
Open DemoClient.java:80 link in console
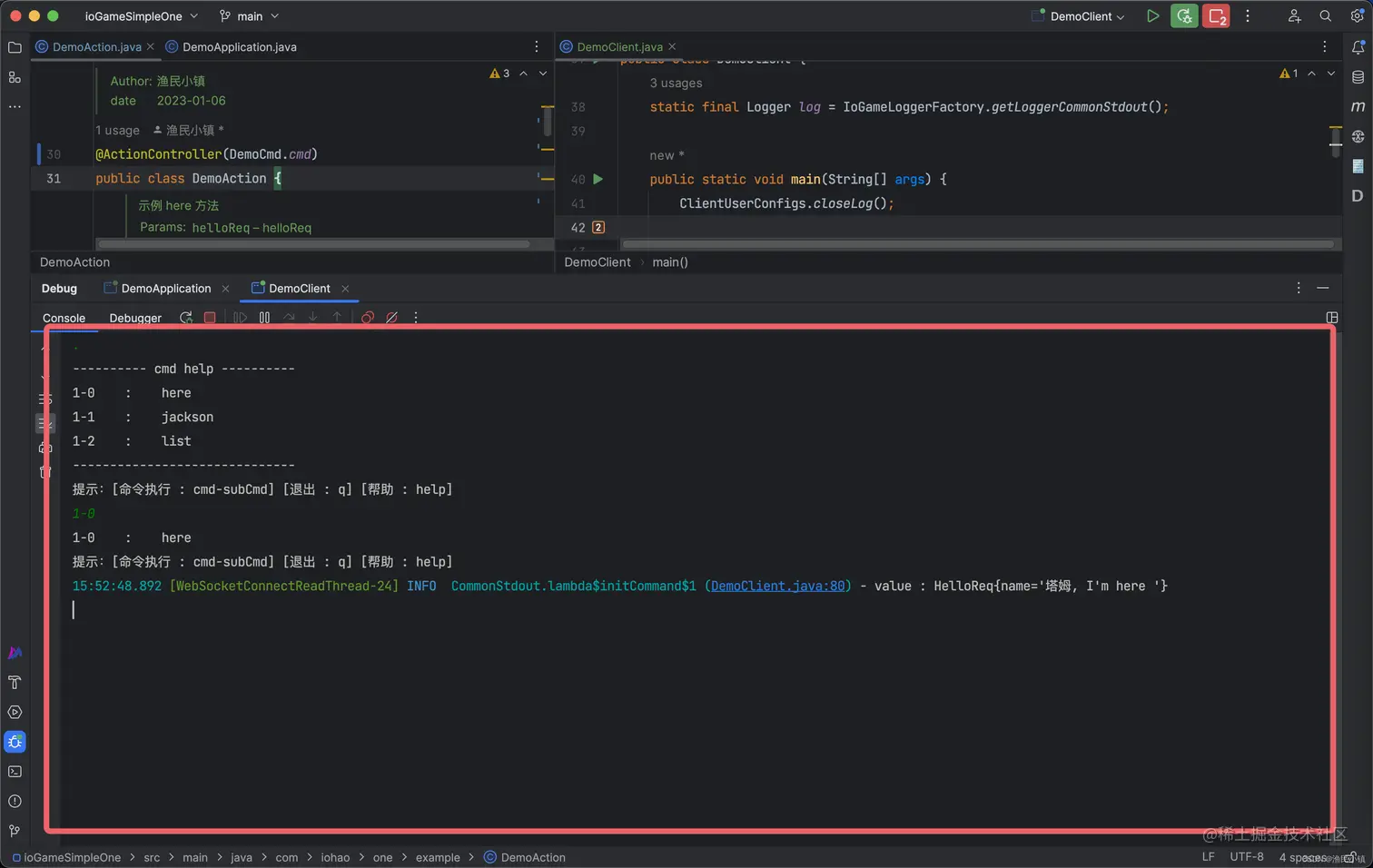coord(777,586)
